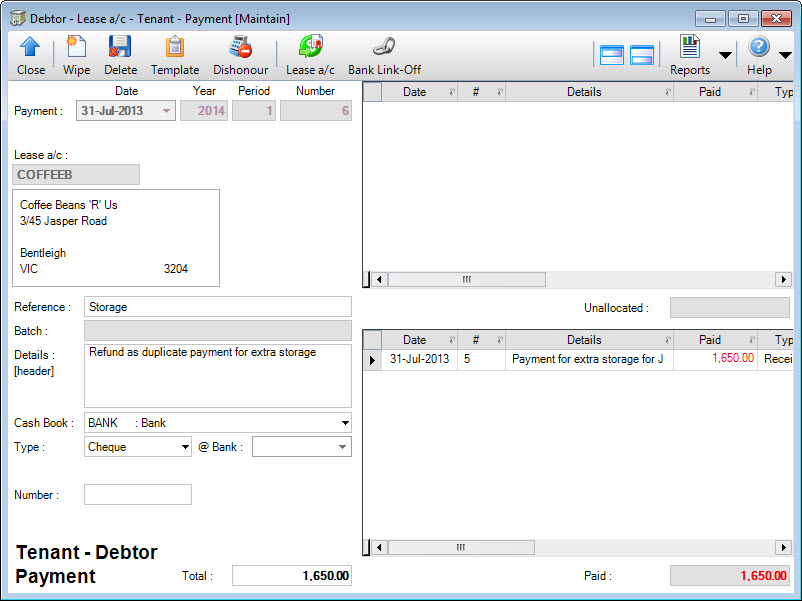The image size is (802, 601).
Task: Wipe the form using the Wipe icon
Action: pyautogui.click(x=76, y=47)
